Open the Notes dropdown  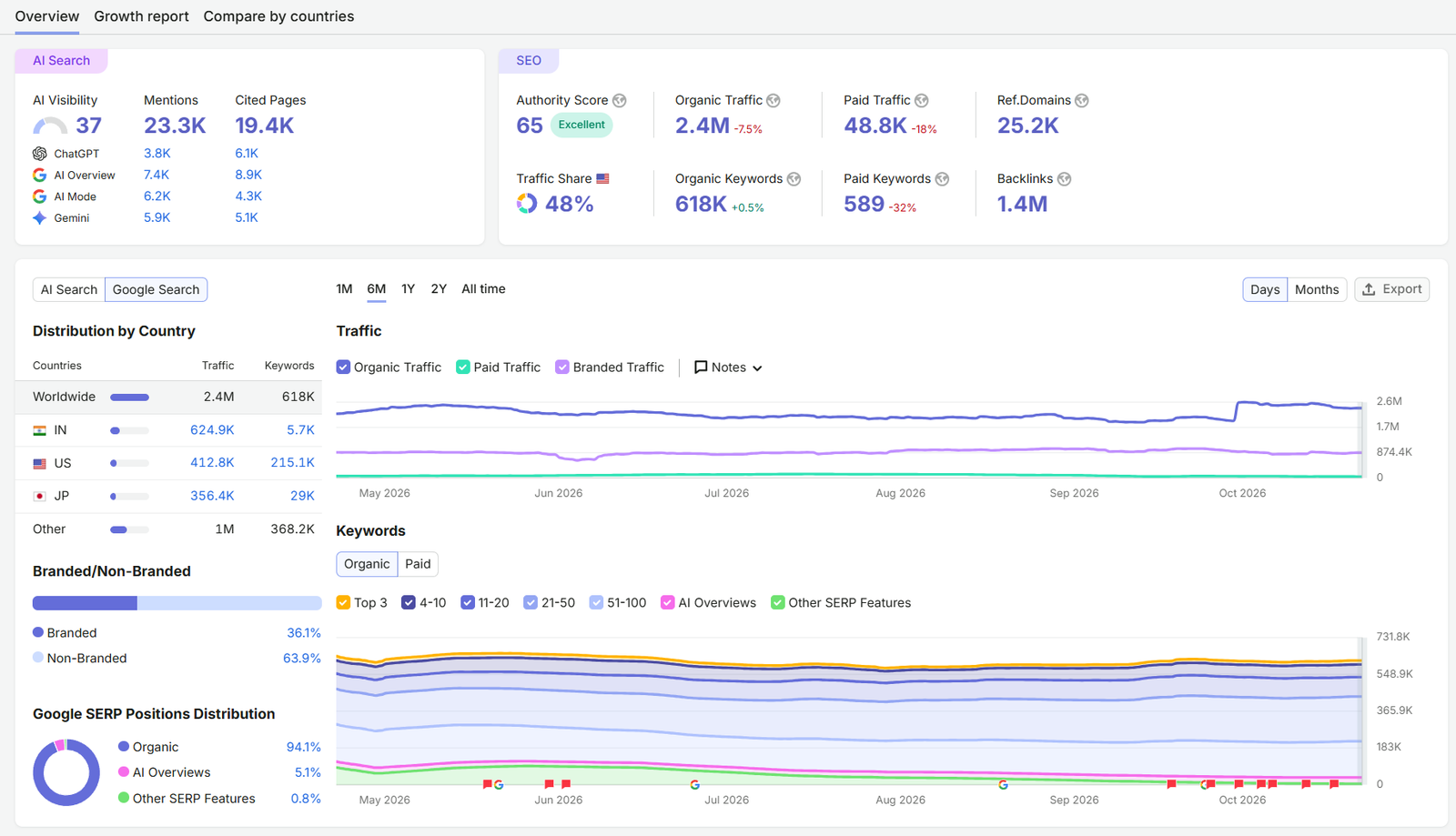tap(728, 368)
